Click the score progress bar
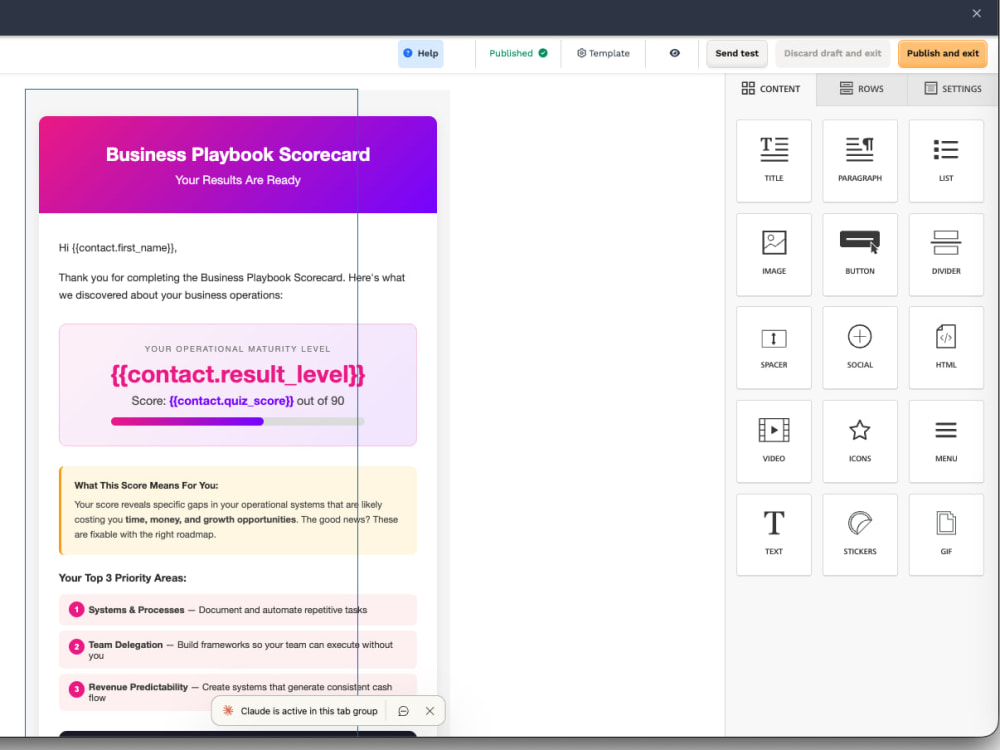 tap(238, 422)
